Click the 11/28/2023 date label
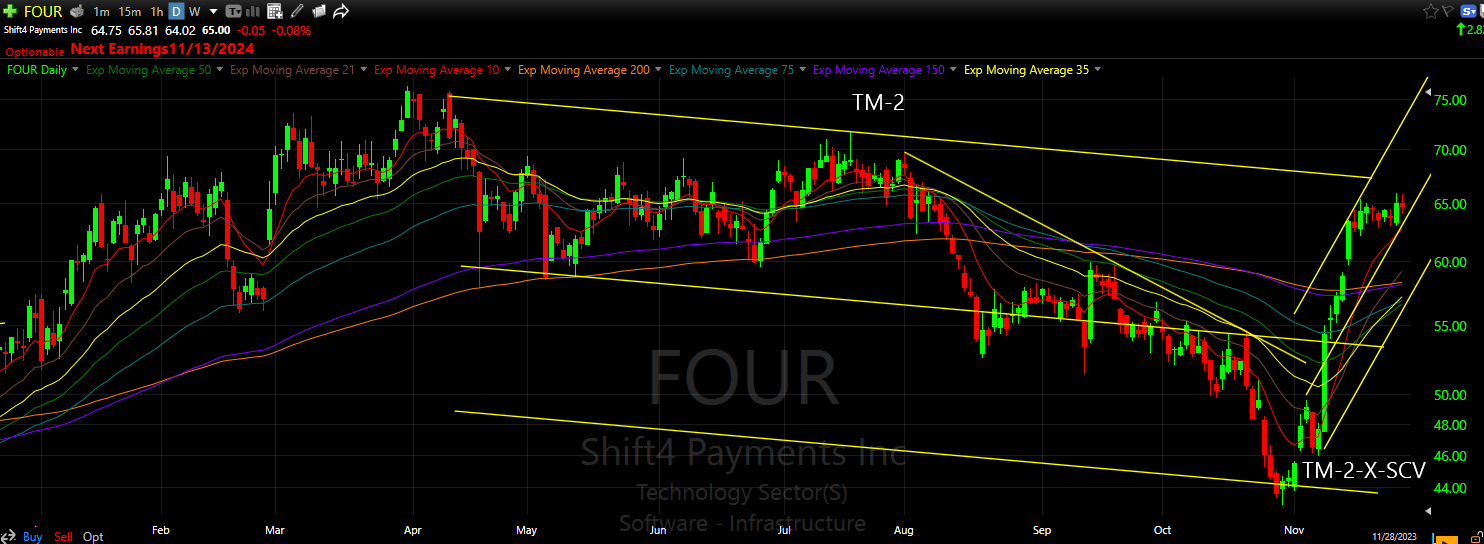The width and height of the screenshot is (1484, 544). 1394,537
